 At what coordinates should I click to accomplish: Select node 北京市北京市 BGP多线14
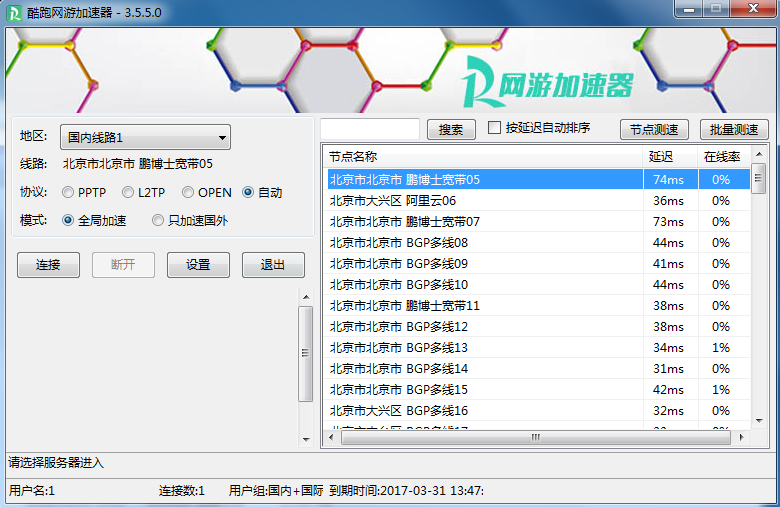538,369
